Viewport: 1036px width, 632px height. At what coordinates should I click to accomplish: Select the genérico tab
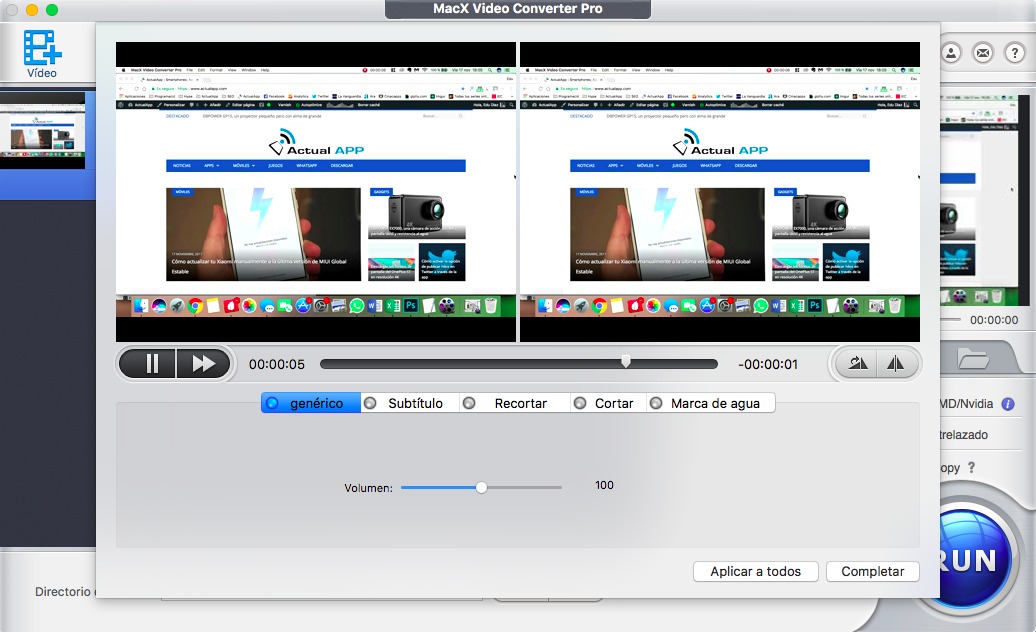pos(311,403)
